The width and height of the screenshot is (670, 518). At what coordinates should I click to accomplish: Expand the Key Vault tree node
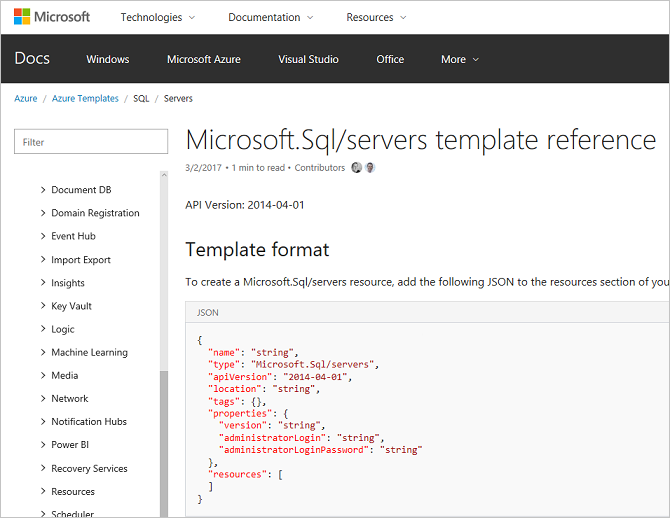(43, 306)
